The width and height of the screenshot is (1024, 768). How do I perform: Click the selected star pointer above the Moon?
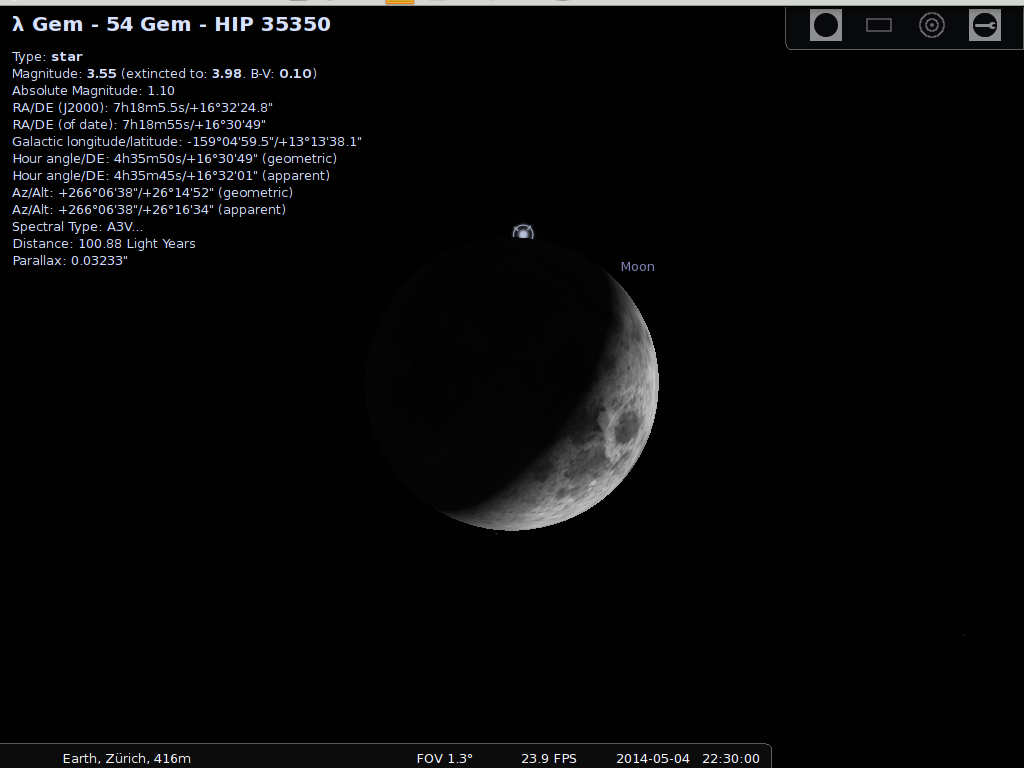(523, 233)
